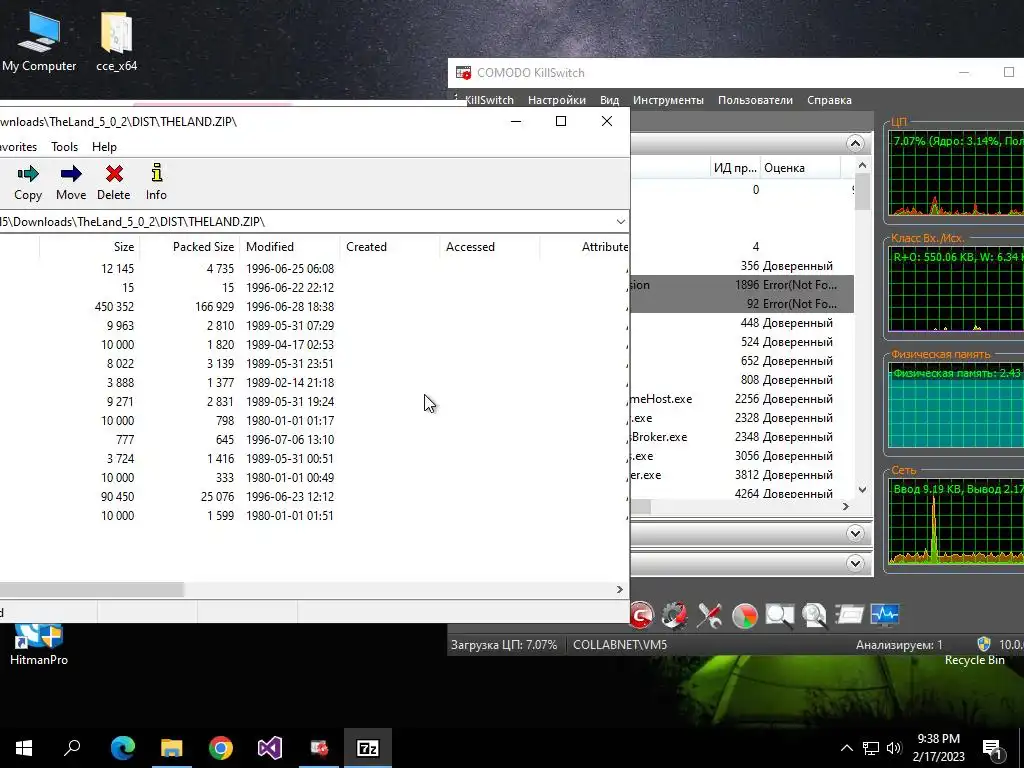This screenshot has width=1024, height=768.
Task: Select the HitmanPro desktop shortcut
Action: coord(39,645)
